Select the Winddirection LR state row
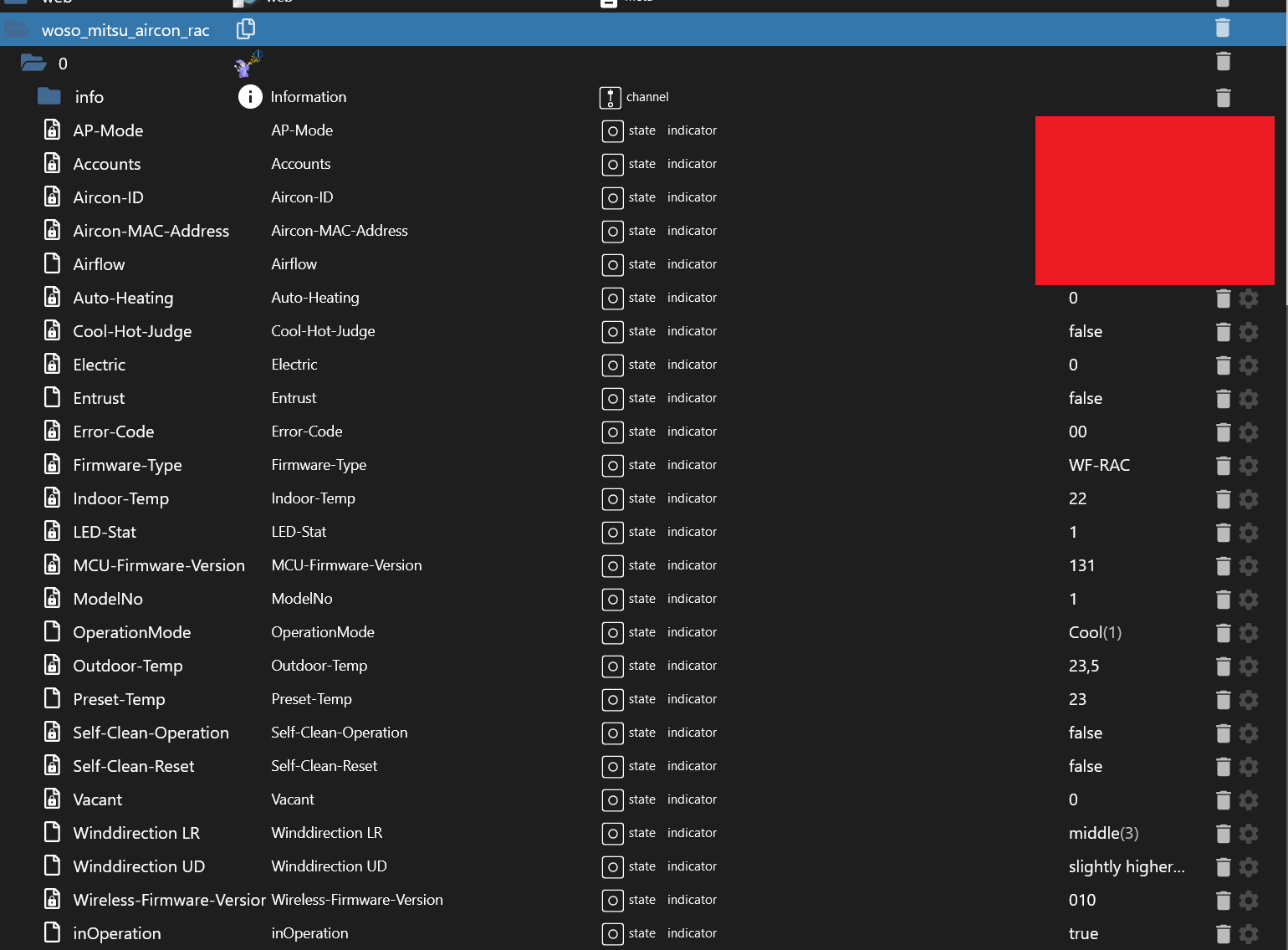Image resolution: width=1288 pixels, height=950 pixels. tap(136, 834)
